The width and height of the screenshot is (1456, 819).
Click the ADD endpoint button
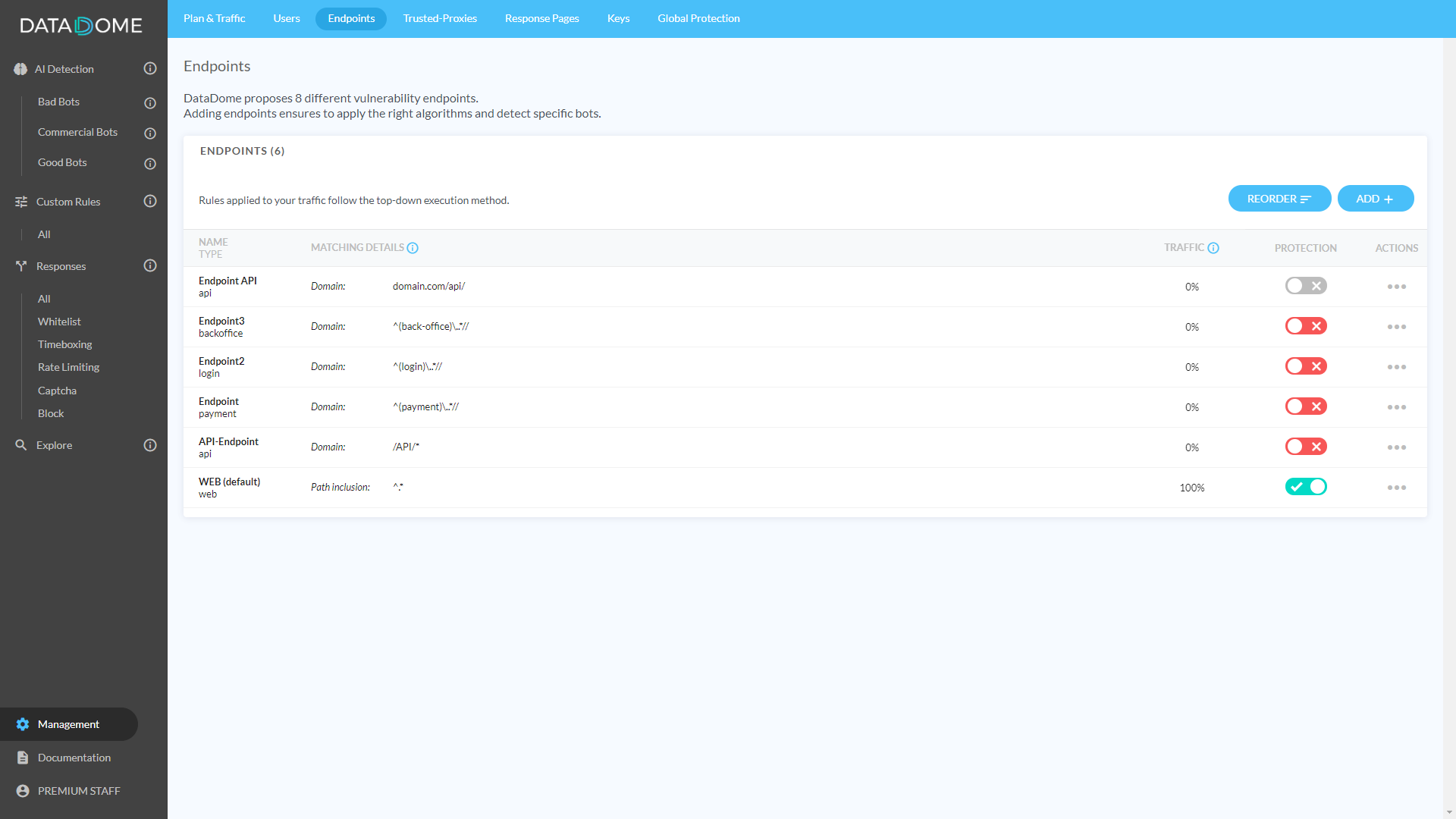[1375, 199]
